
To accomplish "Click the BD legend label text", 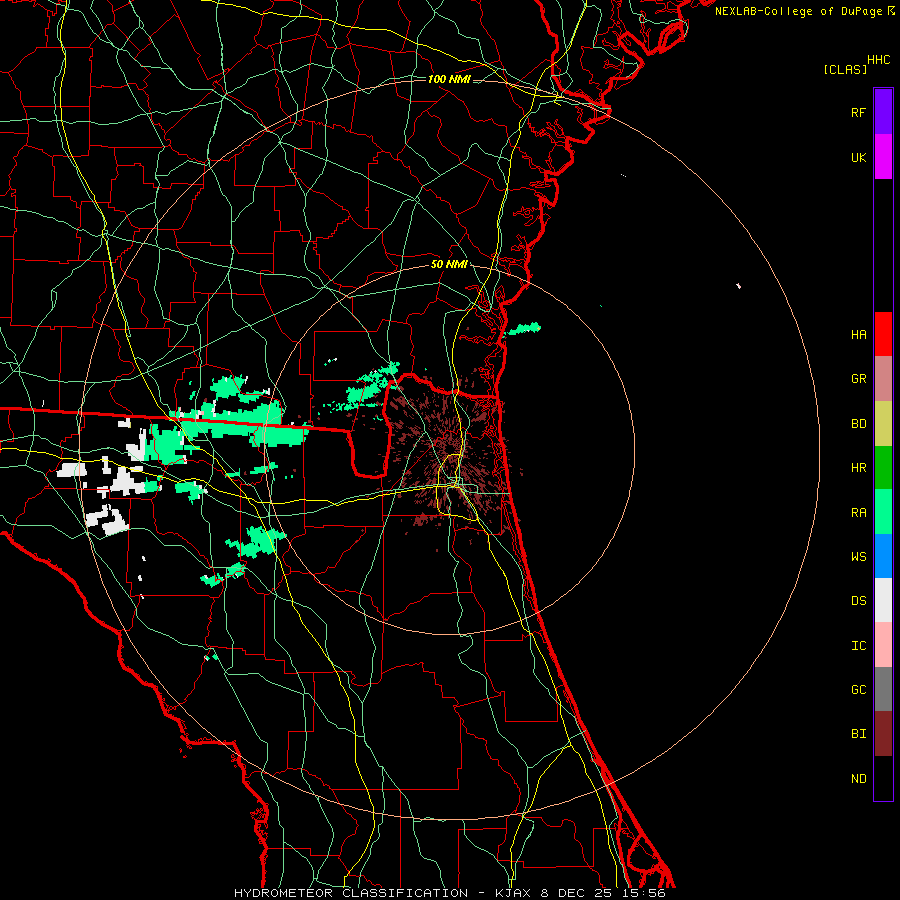I will point(858,424).
